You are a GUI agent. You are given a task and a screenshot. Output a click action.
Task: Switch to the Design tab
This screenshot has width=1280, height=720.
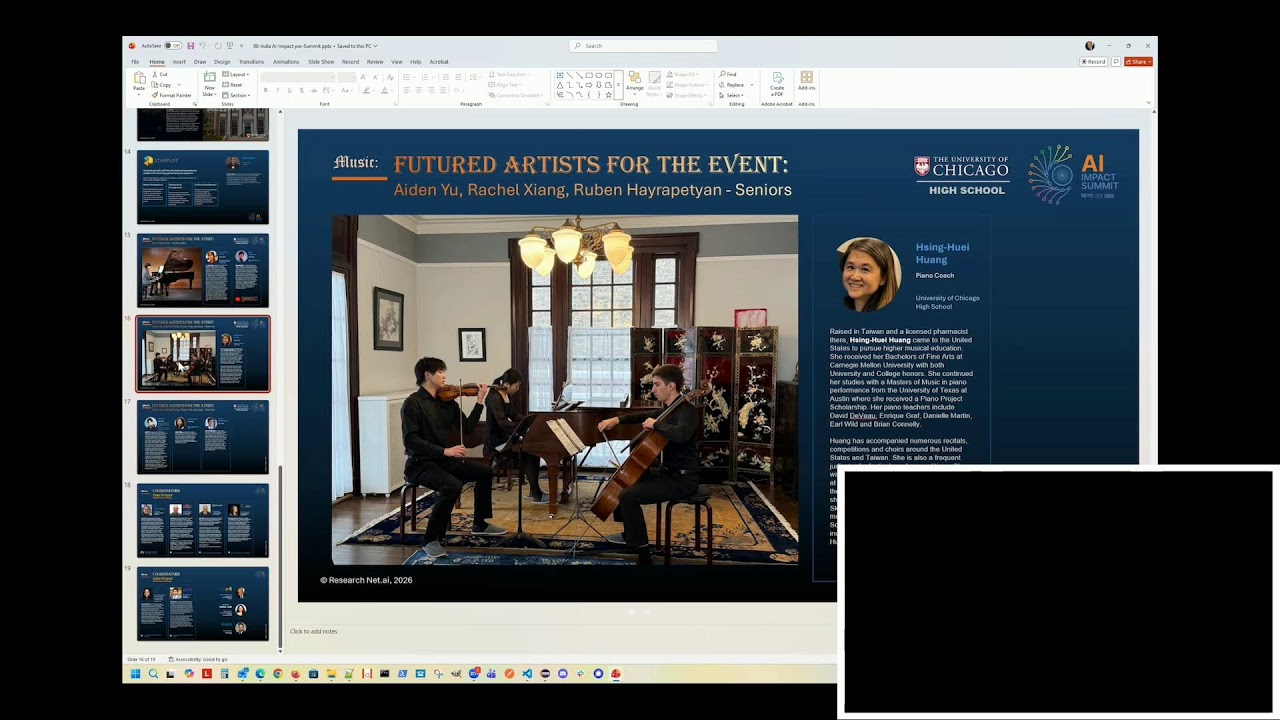point(222,62)
